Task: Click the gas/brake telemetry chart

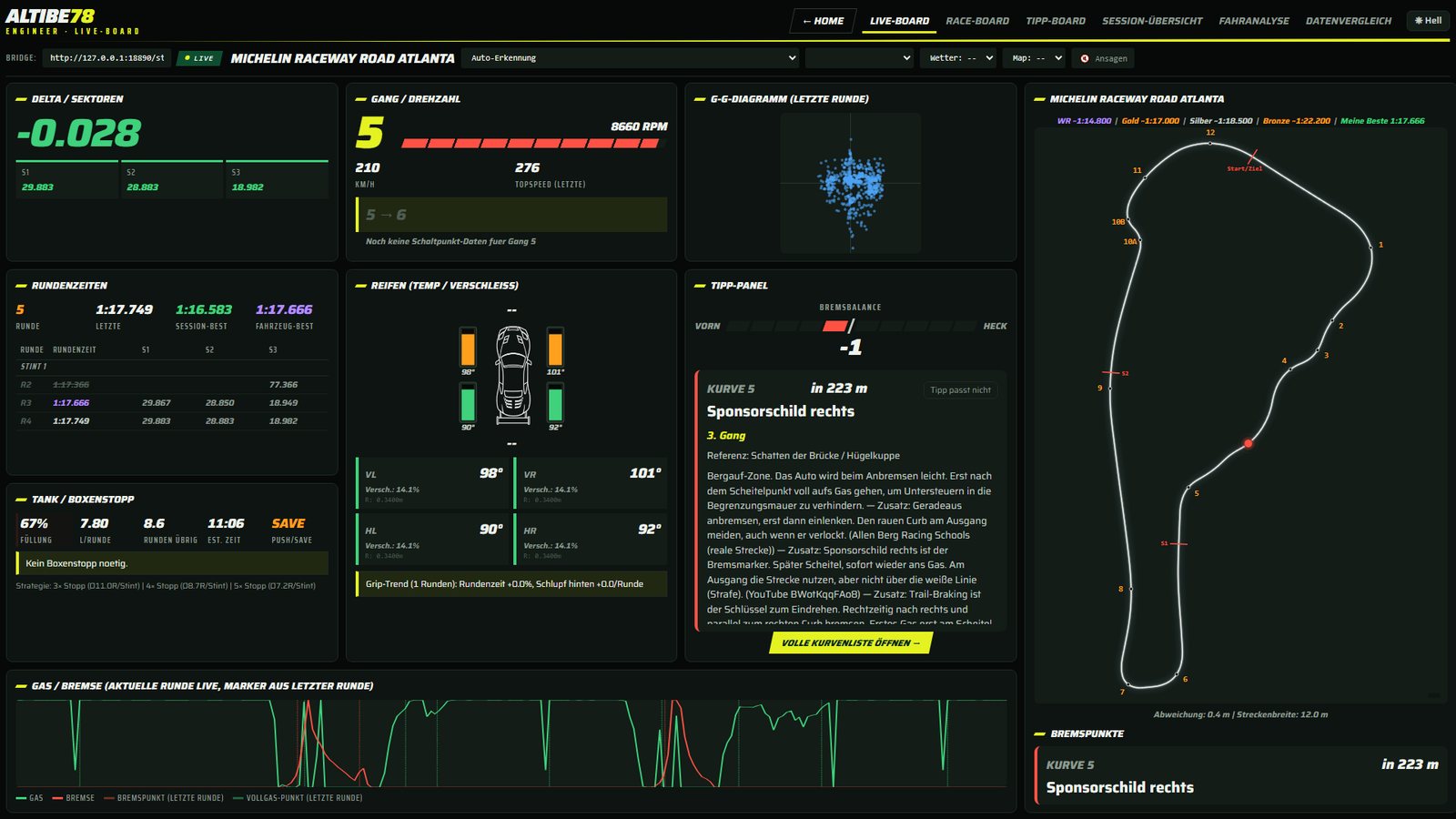Action: pyautogui.click(x=511, y=743)
